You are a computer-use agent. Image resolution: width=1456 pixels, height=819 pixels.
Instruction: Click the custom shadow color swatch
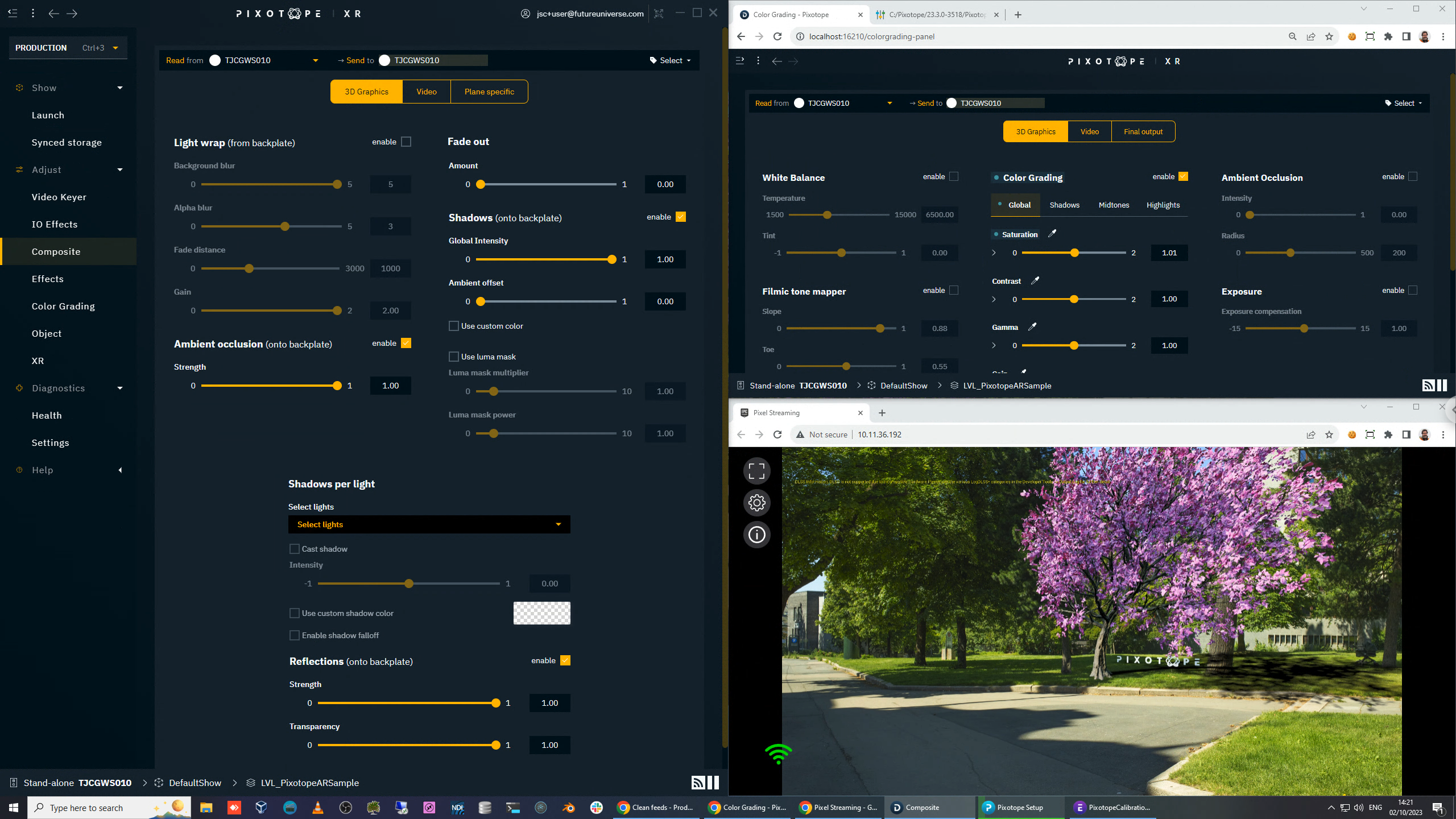(541, 613)
